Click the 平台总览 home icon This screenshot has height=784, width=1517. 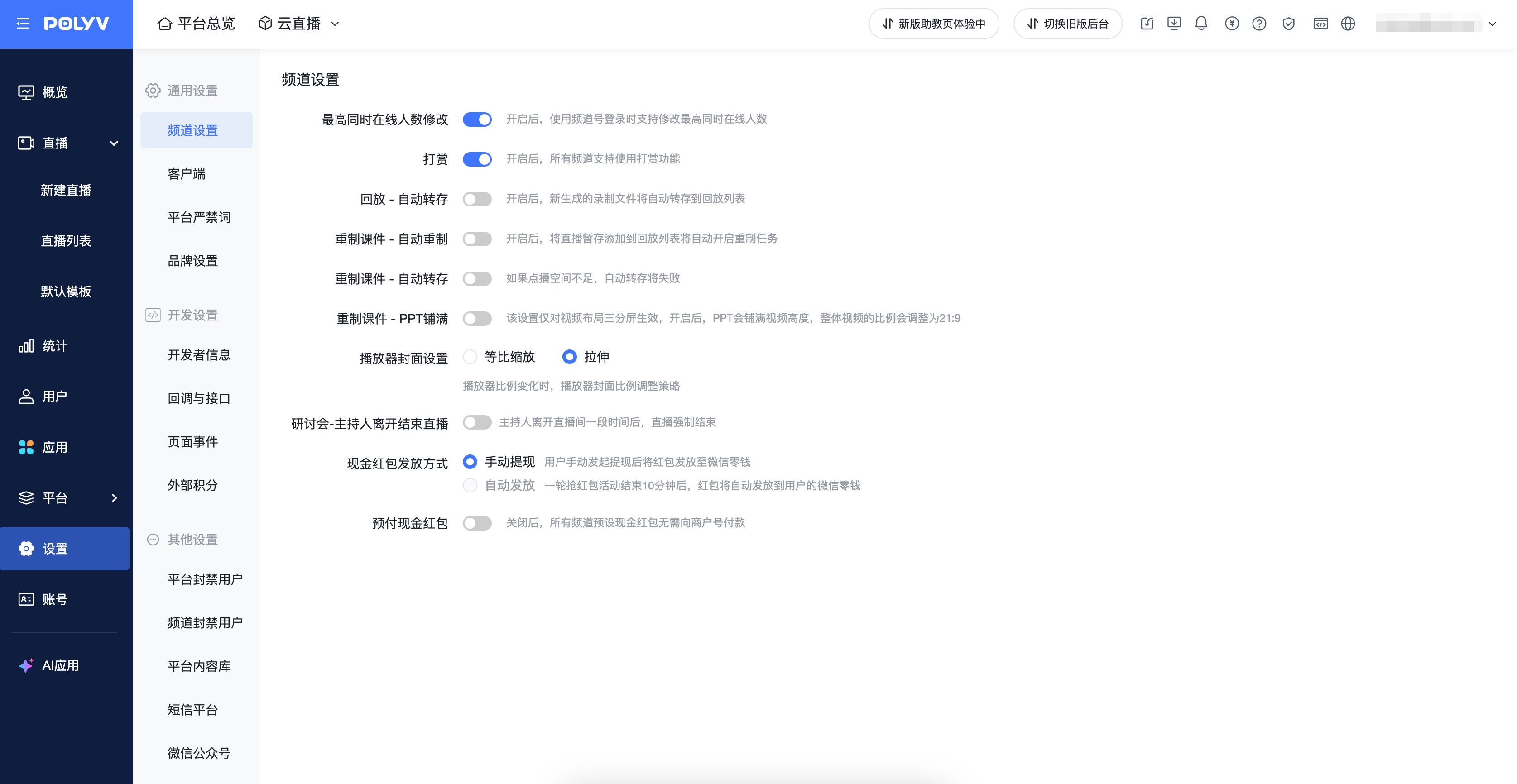click(164, 24)
